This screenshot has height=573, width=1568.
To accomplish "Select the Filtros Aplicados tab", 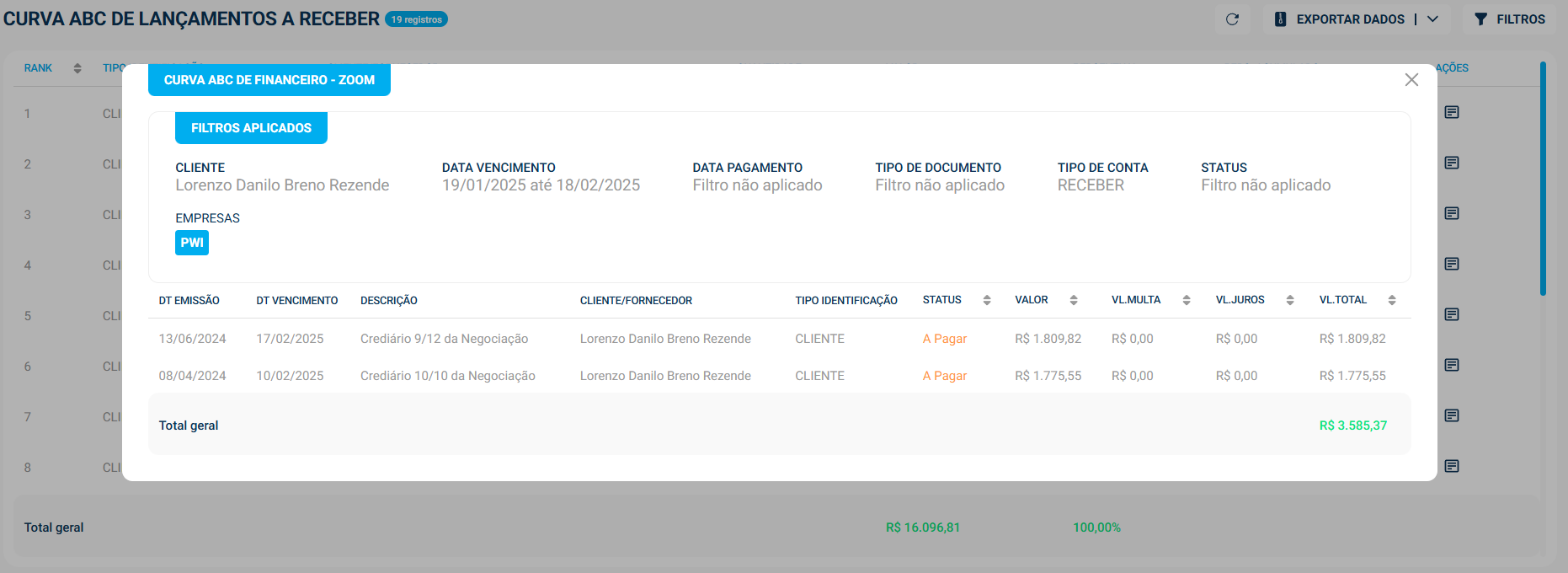I will click(251, 128).
